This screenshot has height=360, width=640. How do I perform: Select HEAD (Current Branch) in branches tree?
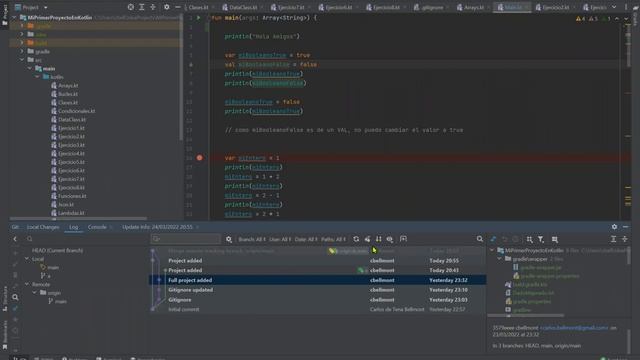[57, 250]
